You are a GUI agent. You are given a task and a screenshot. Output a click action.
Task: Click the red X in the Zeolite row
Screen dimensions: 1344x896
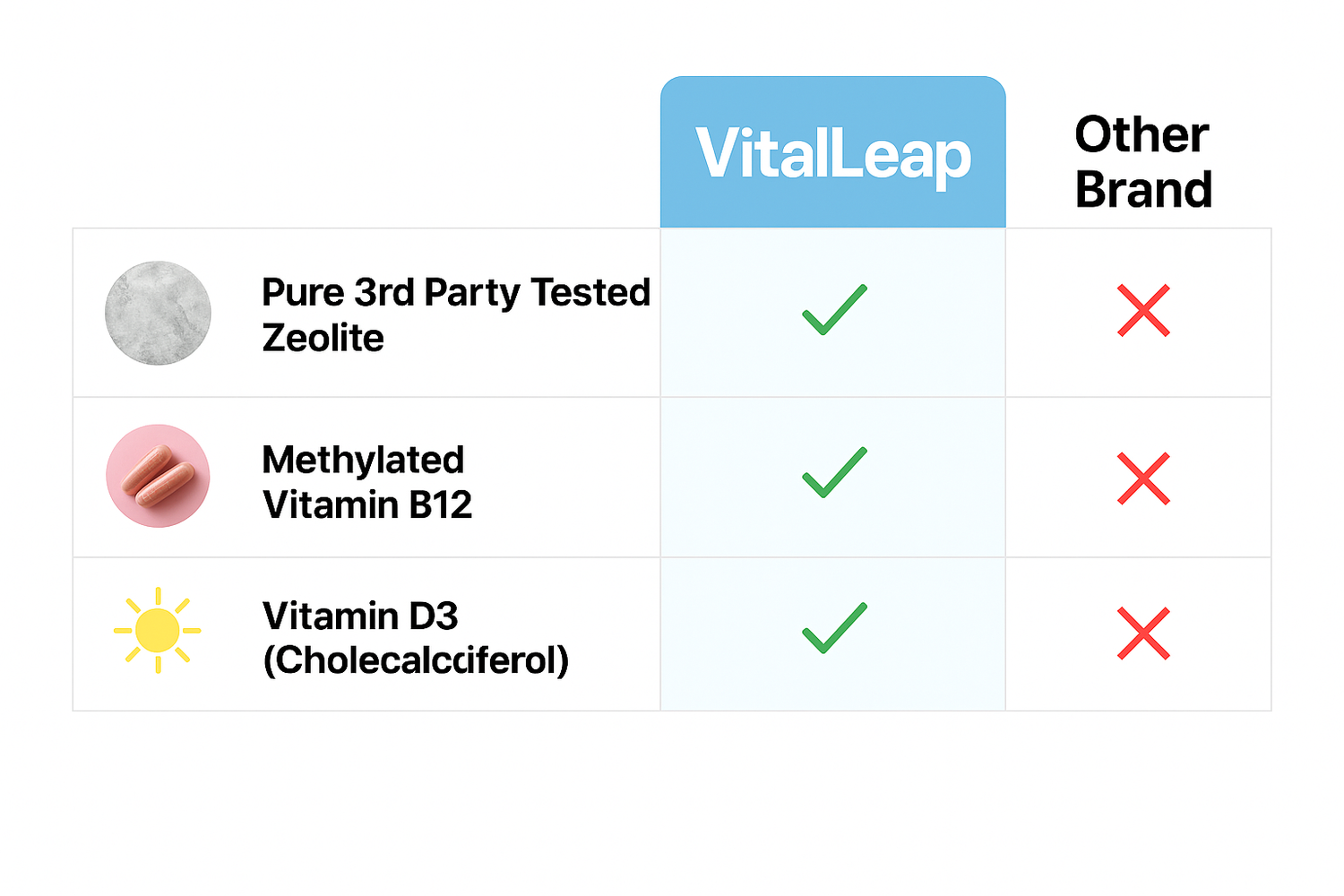1143,310
